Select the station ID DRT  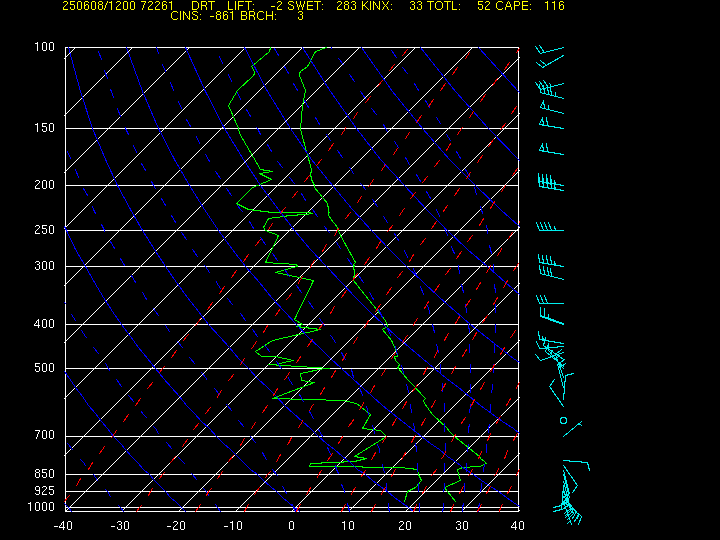202,6
